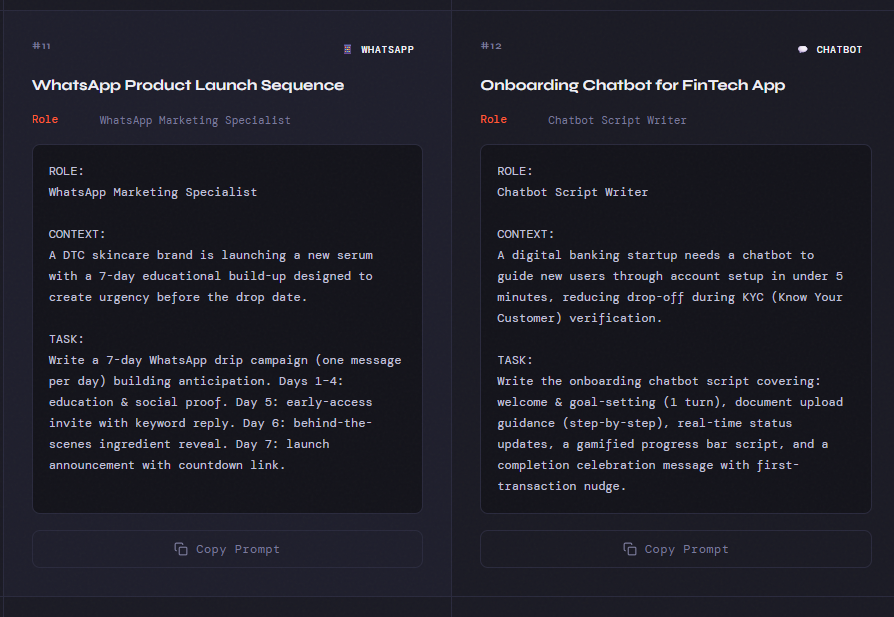This screenshot has height=617, width=894.
Task: Click the #11 card number
Action: (41, 46)
